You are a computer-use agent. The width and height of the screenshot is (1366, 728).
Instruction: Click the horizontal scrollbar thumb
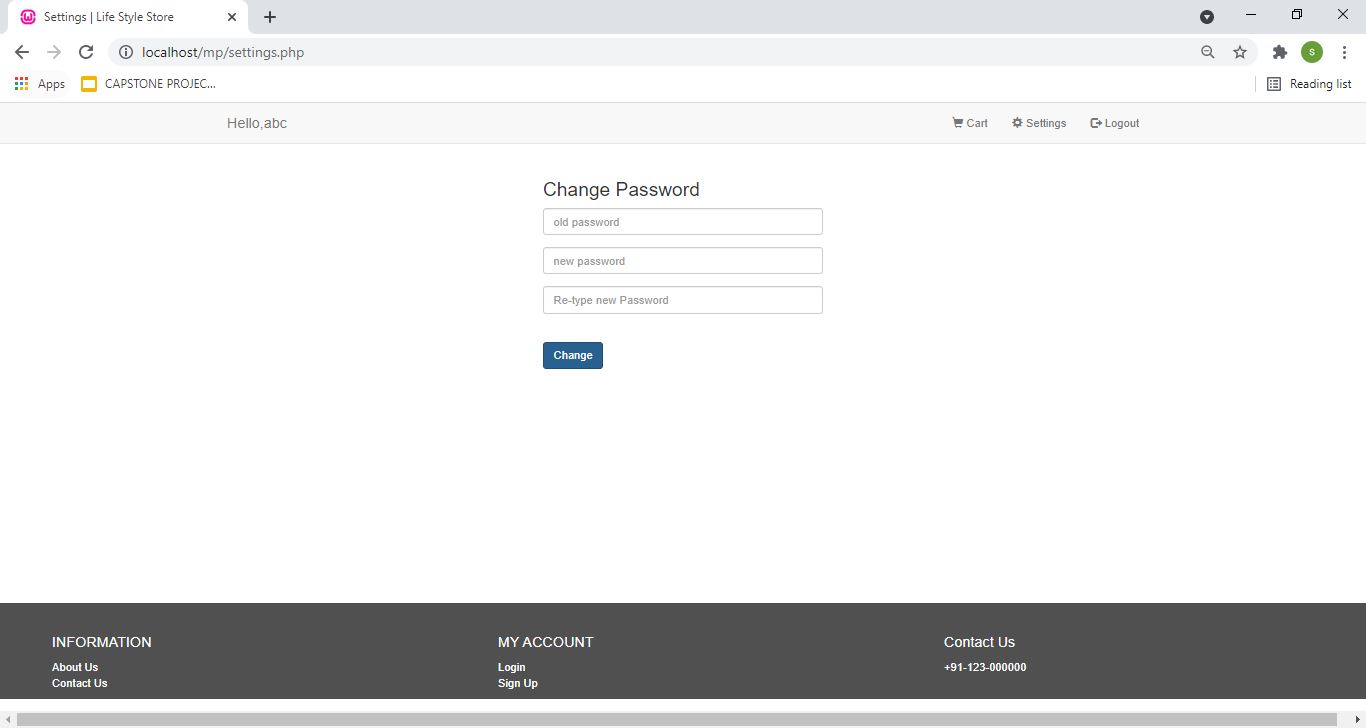677,720
